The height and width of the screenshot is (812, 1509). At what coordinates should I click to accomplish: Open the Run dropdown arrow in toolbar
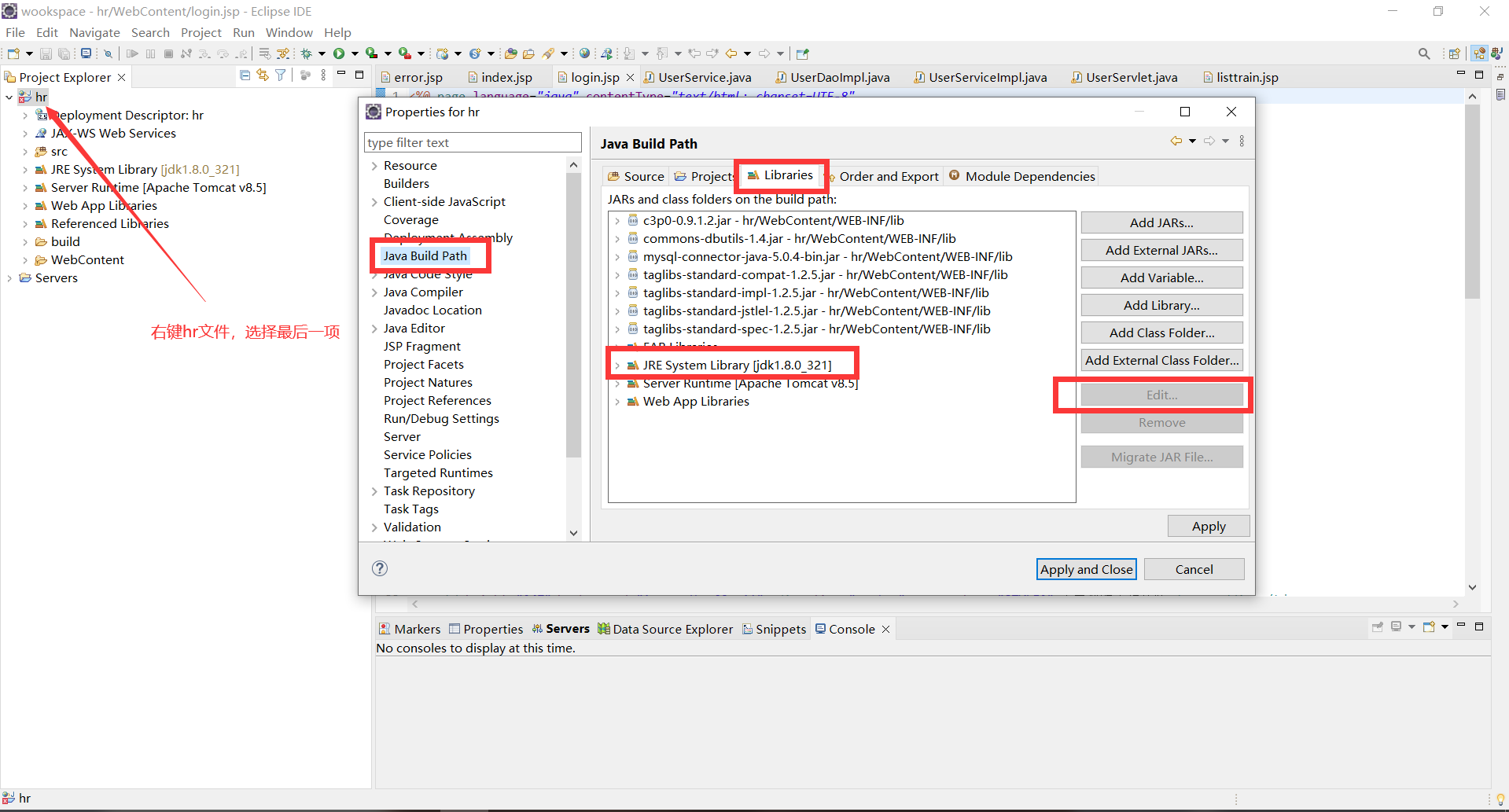[x=355, y=53]
